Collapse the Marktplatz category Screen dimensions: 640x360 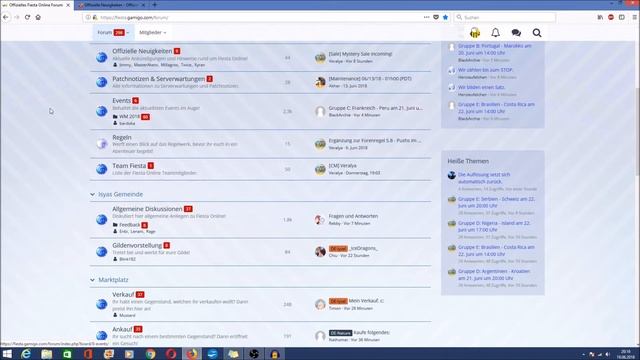[x=92, y=280]
